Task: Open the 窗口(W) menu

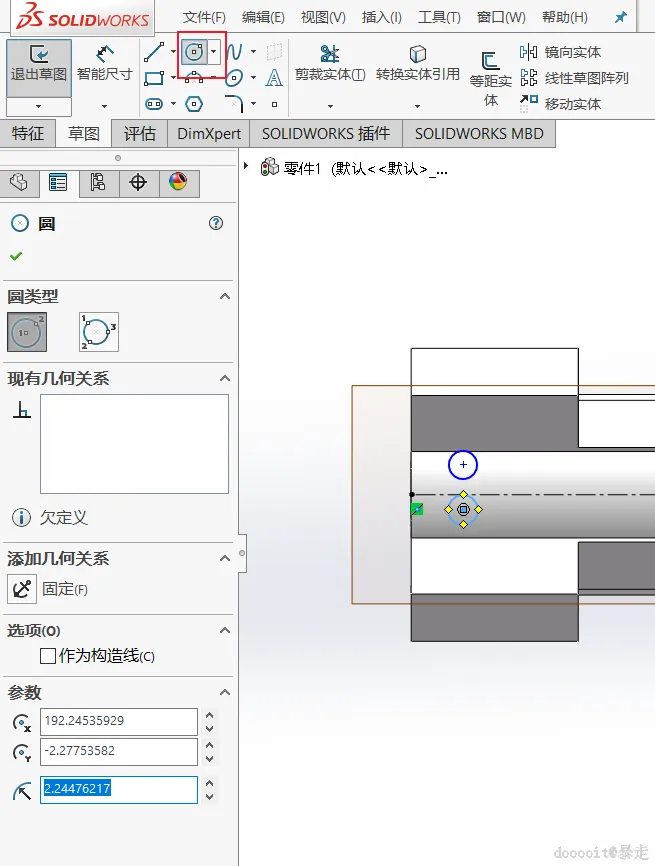Action: 501,17
